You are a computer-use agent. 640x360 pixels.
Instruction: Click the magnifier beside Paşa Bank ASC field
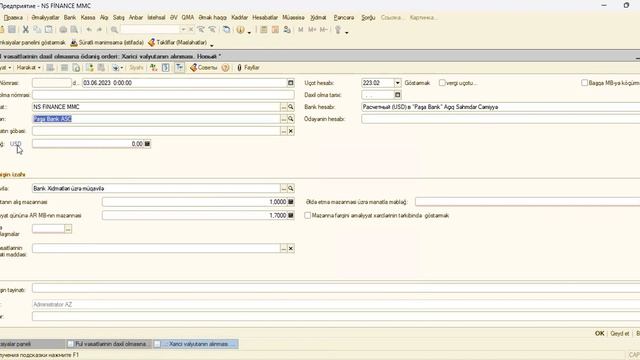point(291,119)
